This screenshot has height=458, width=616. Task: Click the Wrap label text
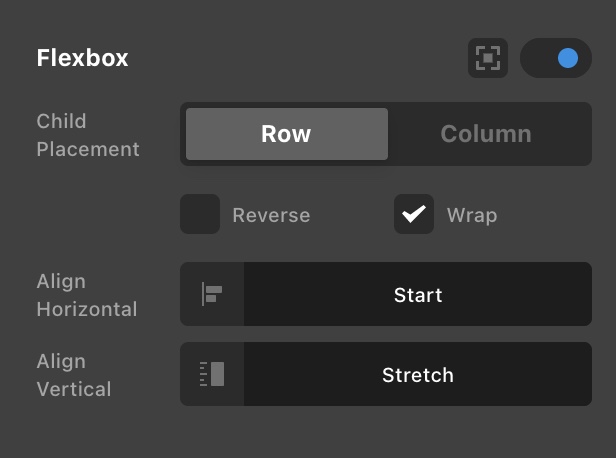pos(472,215)
